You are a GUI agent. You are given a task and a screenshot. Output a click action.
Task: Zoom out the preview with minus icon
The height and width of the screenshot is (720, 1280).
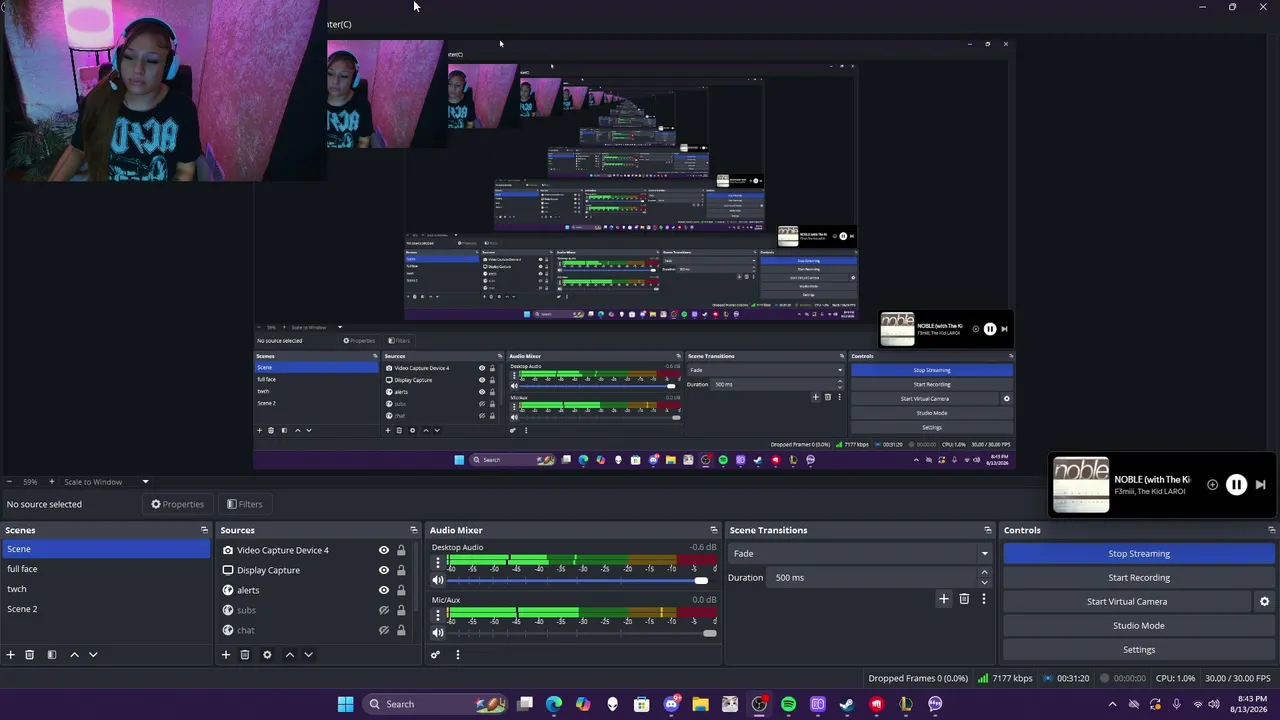coord(10,482)
